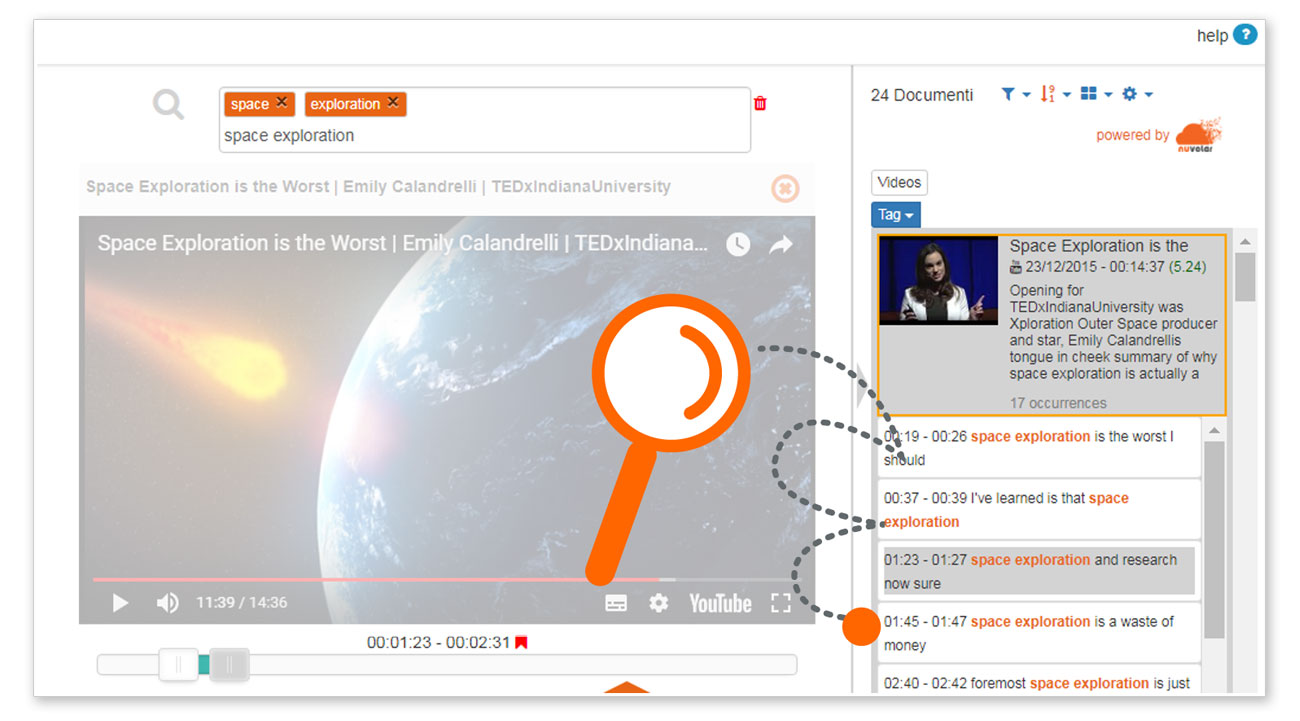
Task: Click the 11:39 / 14:36 time display
Action: pyautogui.click(x=242, y=603)
